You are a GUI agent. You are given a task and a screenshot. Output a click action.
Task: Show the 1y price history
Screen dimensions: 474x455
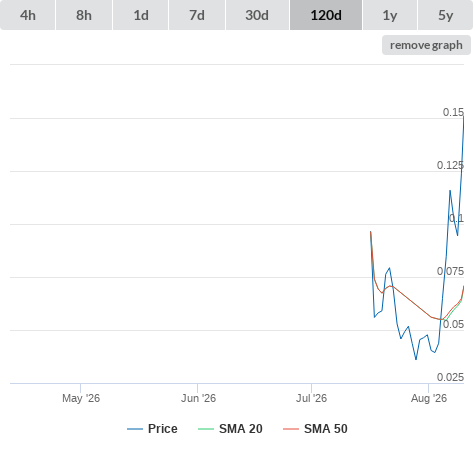tap(390, 15)
